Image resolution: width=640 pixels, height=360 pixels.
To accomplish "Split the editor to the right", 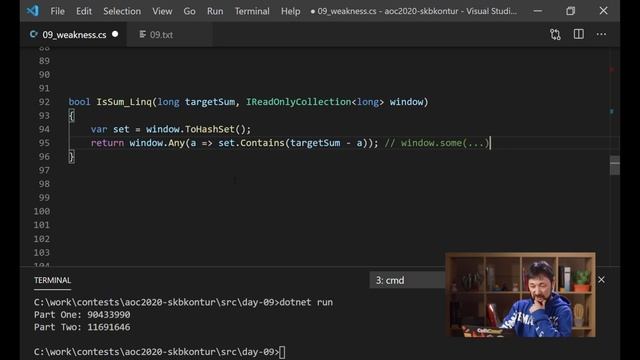I will pos(578,34).
